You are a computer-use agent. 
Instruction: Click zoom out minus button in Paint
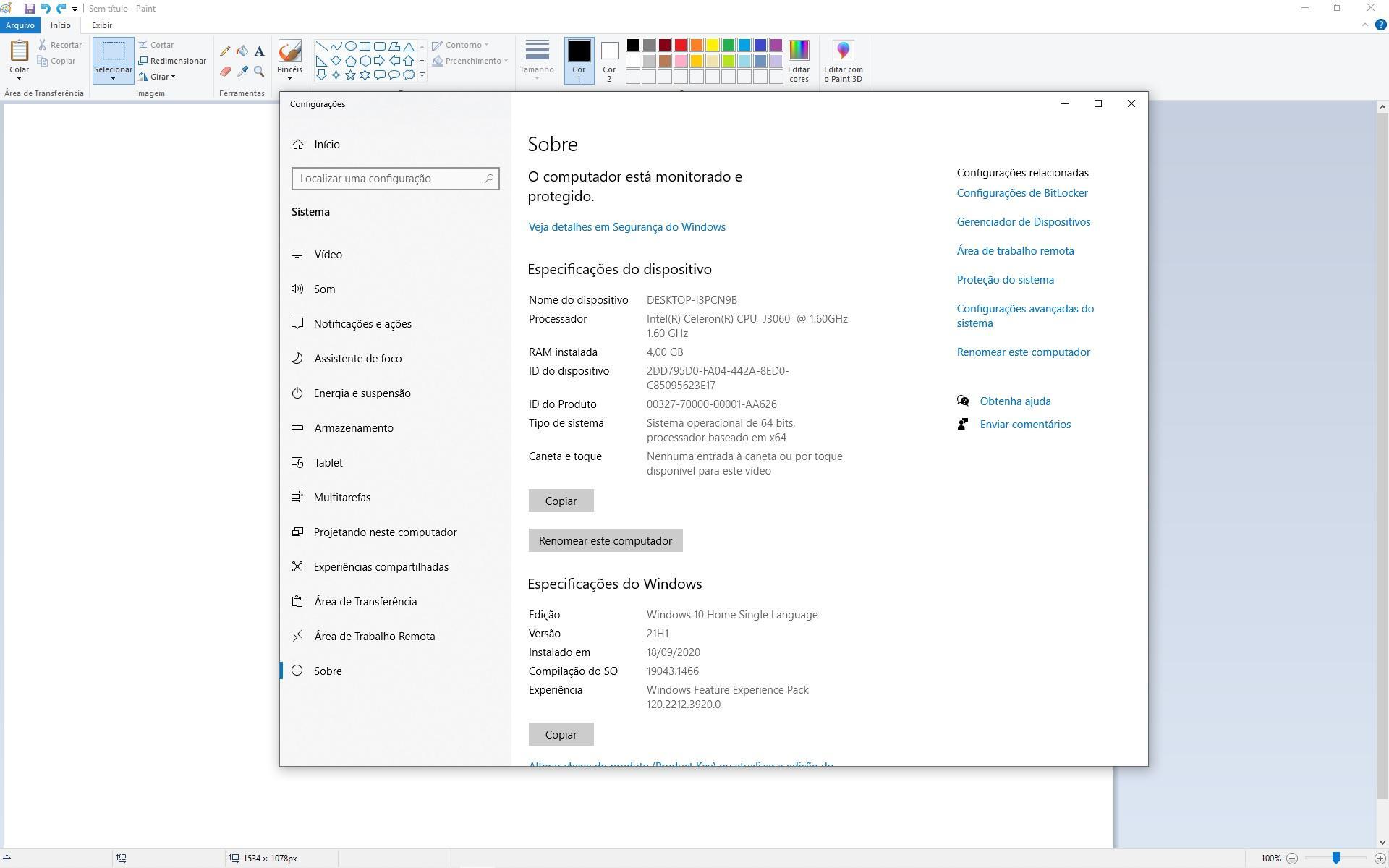tap(1292, 859)
